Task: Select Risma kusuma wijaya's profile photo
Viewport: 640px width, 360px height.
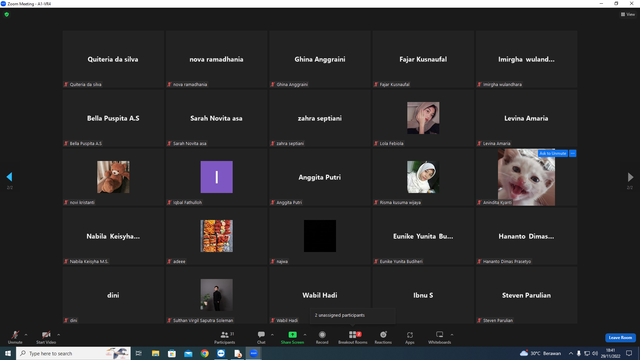Action: (x=423, y=177)
